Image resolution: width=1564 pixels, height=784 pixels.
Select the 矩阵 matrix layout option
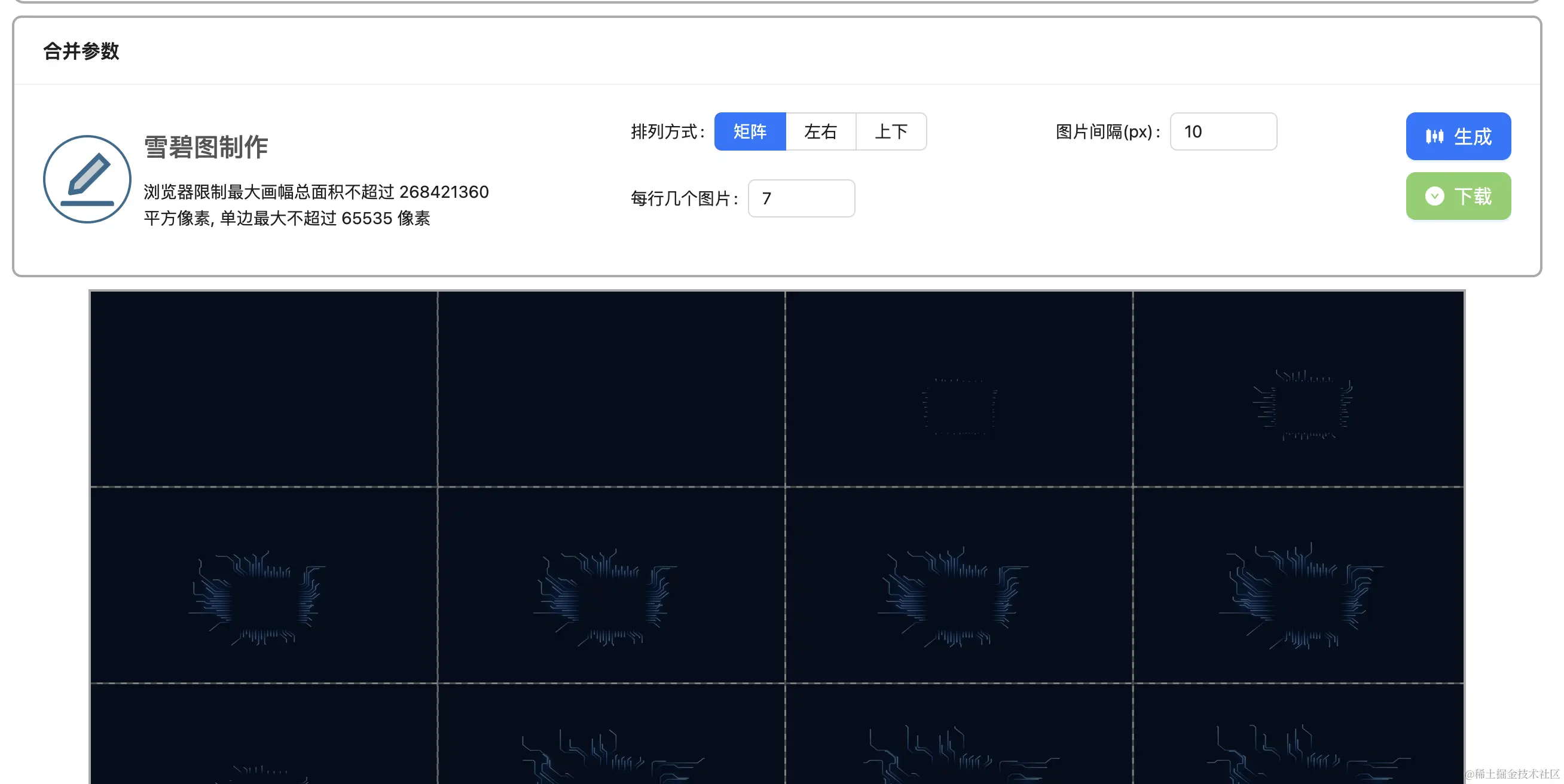click(750, 131)
